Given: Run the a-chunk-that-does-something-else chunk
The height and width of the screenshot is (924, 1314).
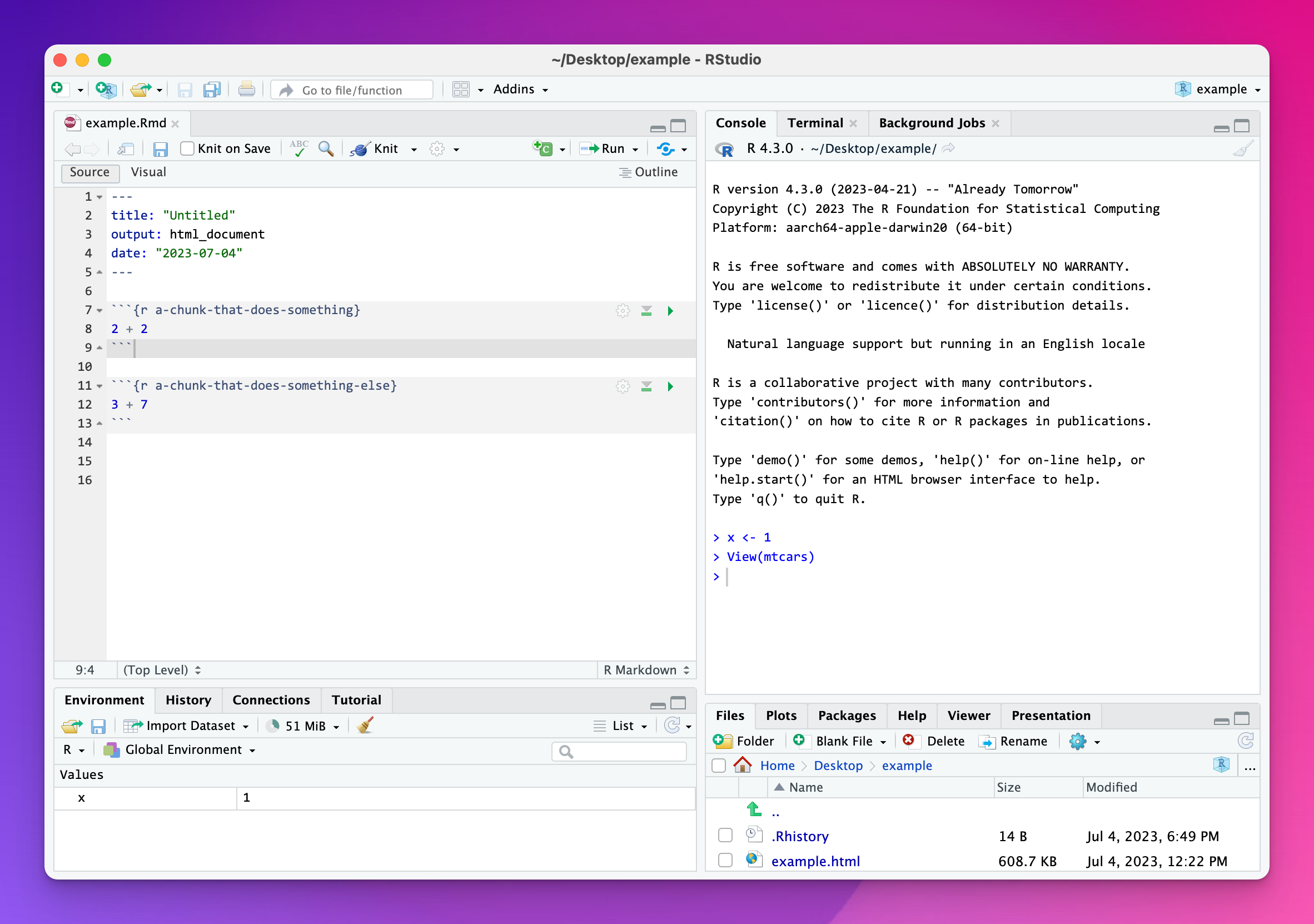Looking at the screenshot, I should pos(670,386).
